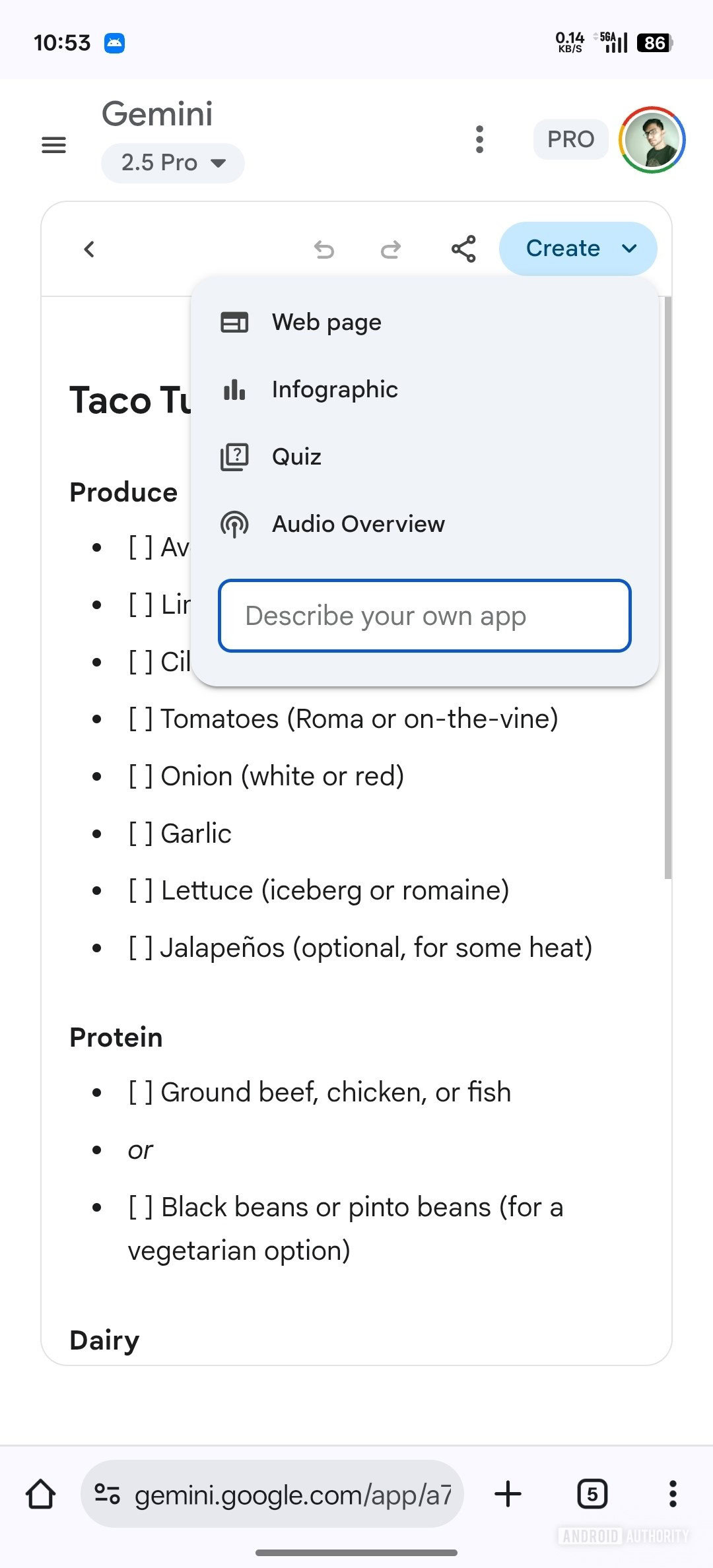Open the Google account profile picture
The image size is (713, 1568).
pos(652,140)
